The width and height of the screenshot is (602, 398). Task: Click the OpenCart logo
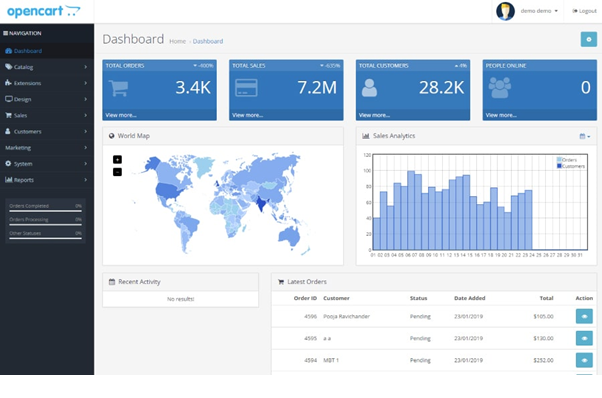pos(43,11)
